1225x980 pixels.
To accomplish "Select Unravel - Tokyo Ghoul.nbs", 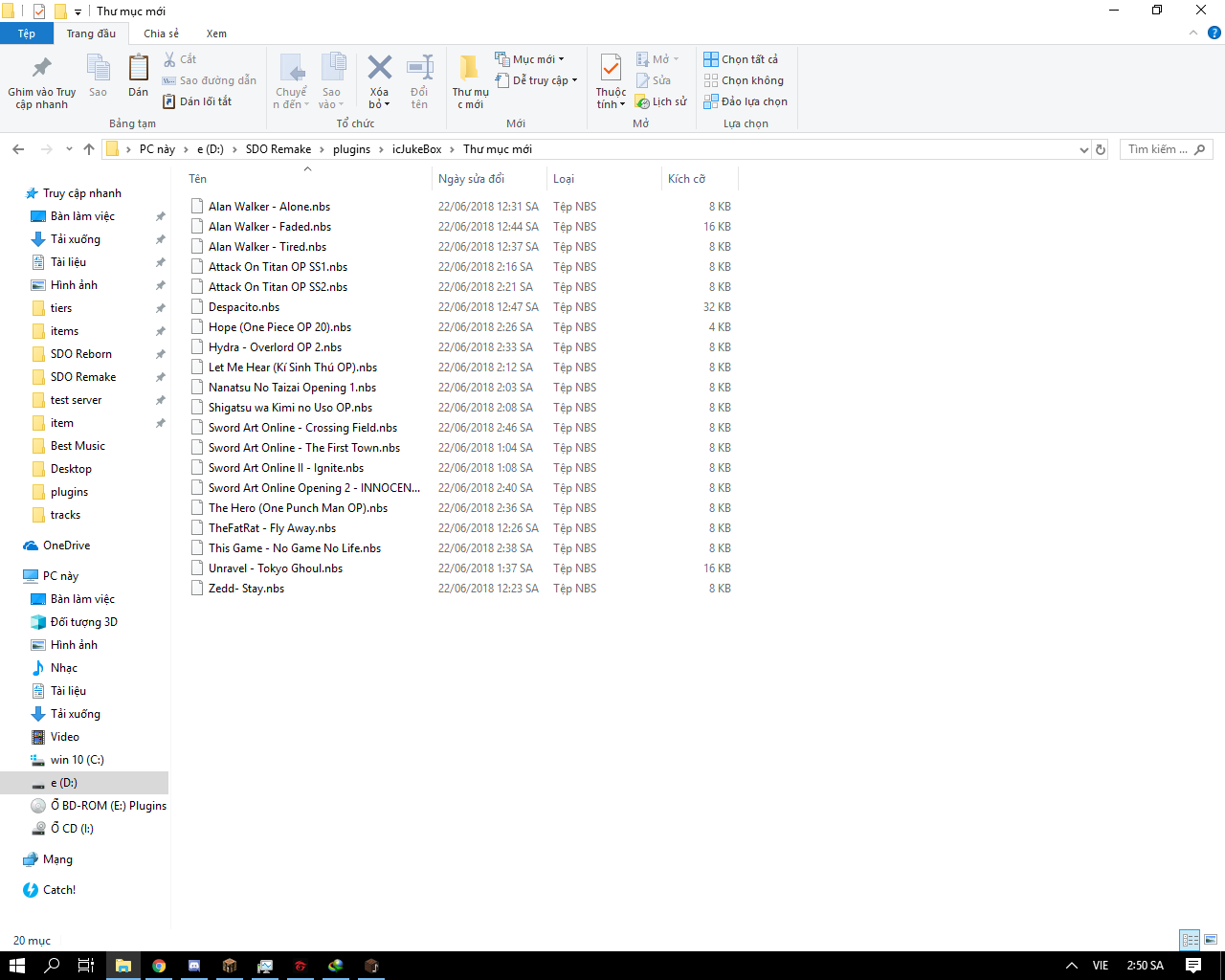I will (276, 568).
